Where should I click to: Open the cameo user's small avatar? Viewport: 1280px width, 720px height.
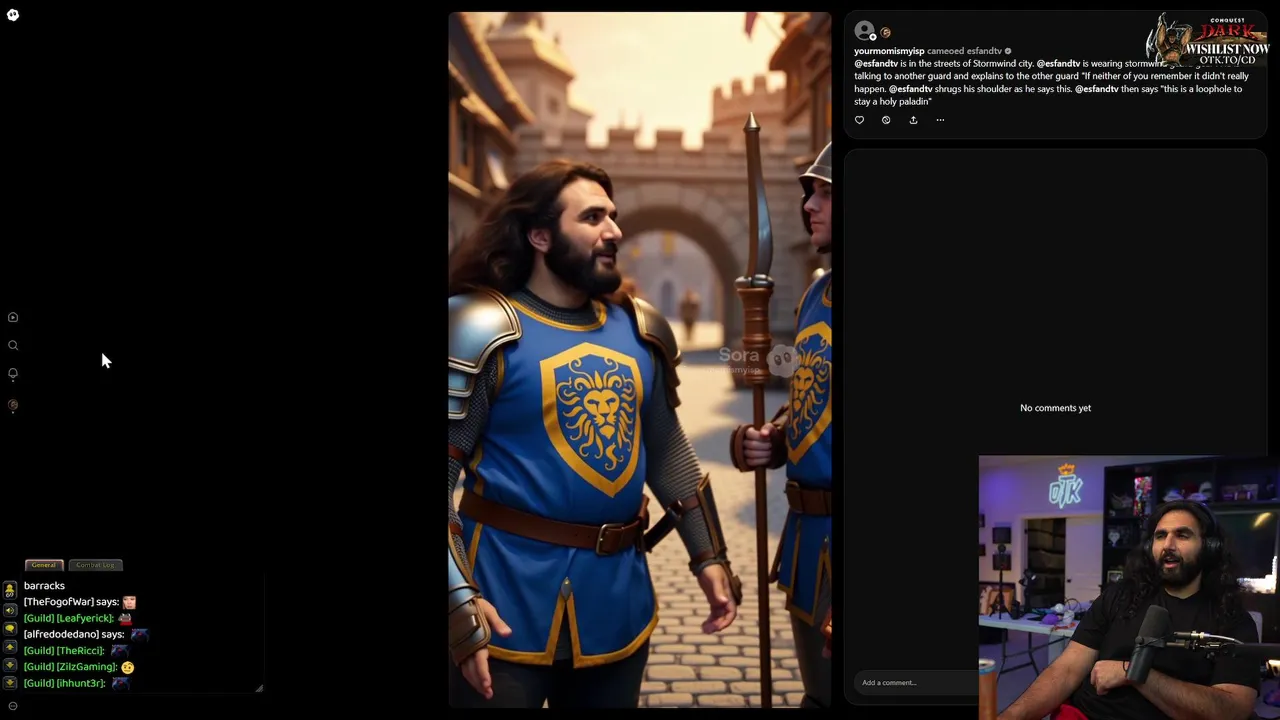point(885,33)
